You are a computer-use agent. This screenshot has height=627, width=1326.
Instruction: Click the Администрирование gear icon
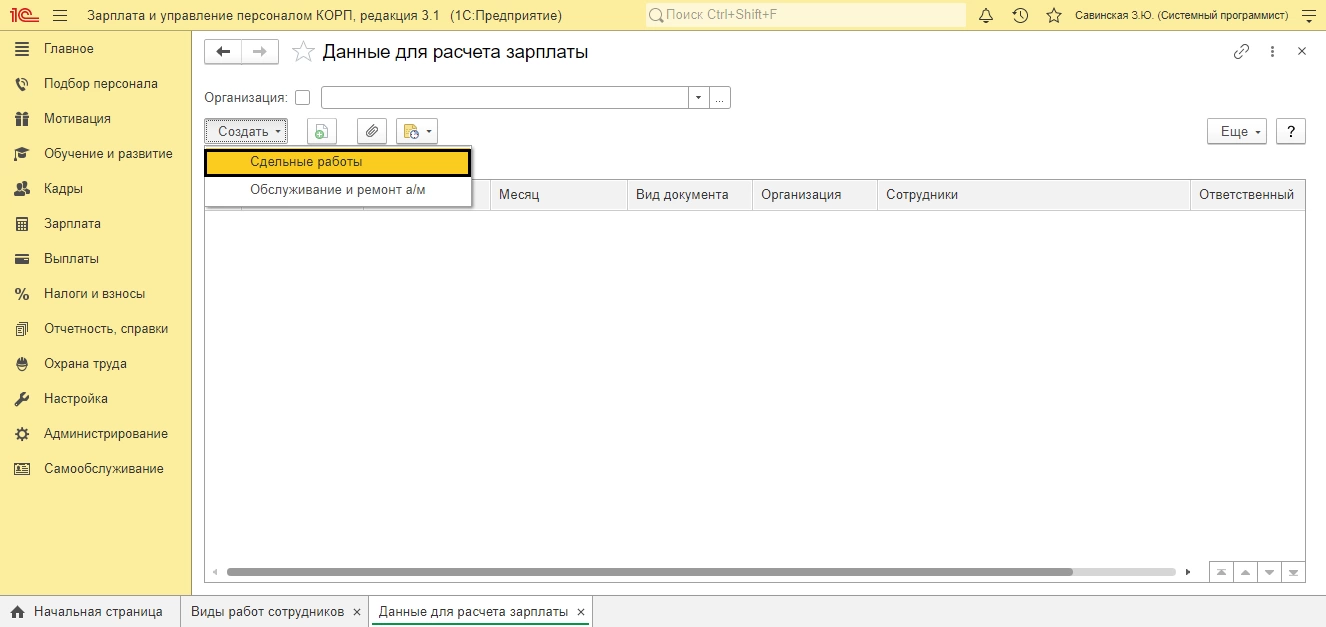[x=22, y=434]
